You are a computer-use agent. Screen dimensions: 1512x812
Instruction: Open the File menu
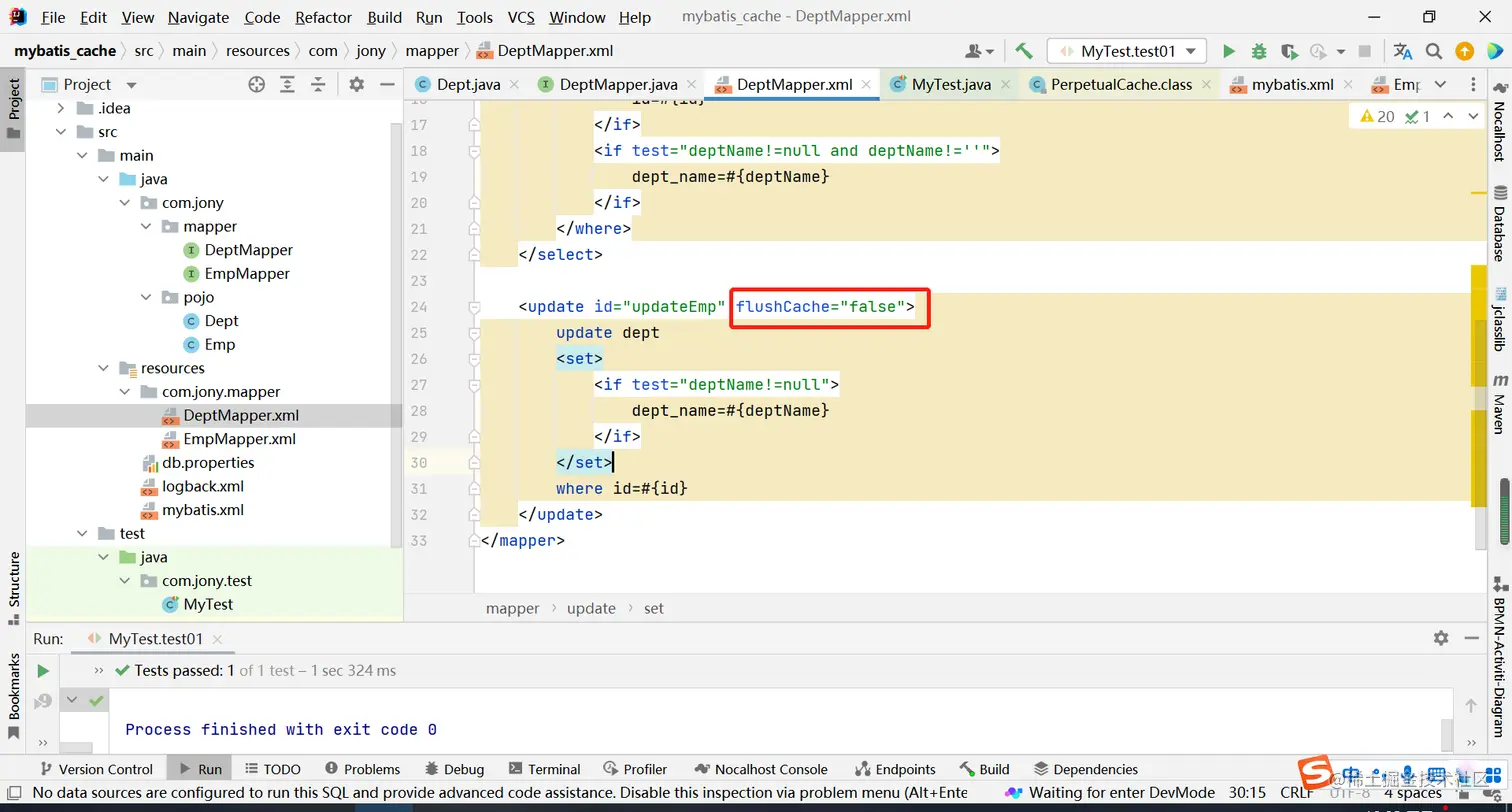(x=53, y=17)
